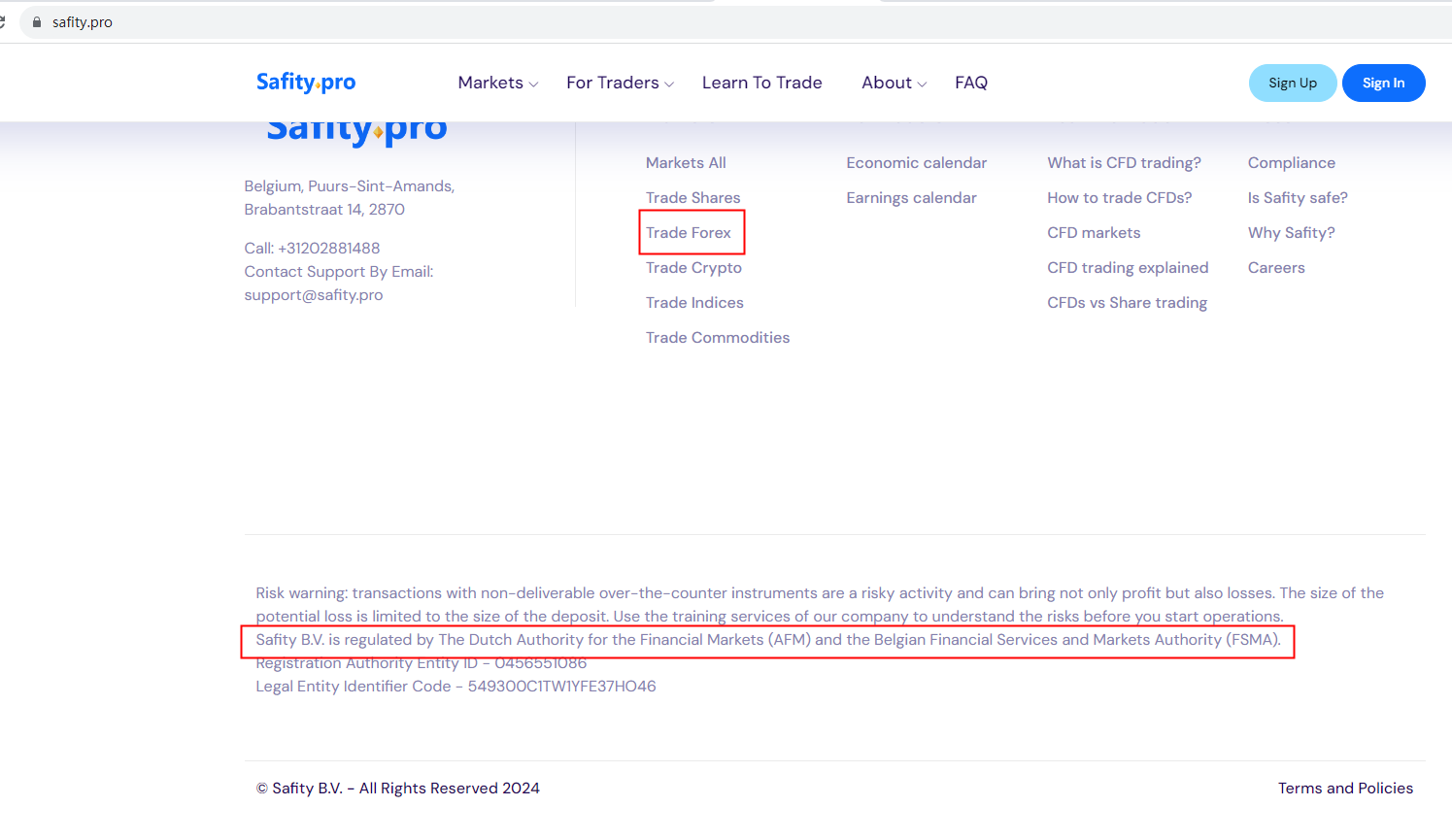The height and width of the screenshot is (840, 1452).
Task: Open Terms and Policies link
Action: [x=1346, y=789]
